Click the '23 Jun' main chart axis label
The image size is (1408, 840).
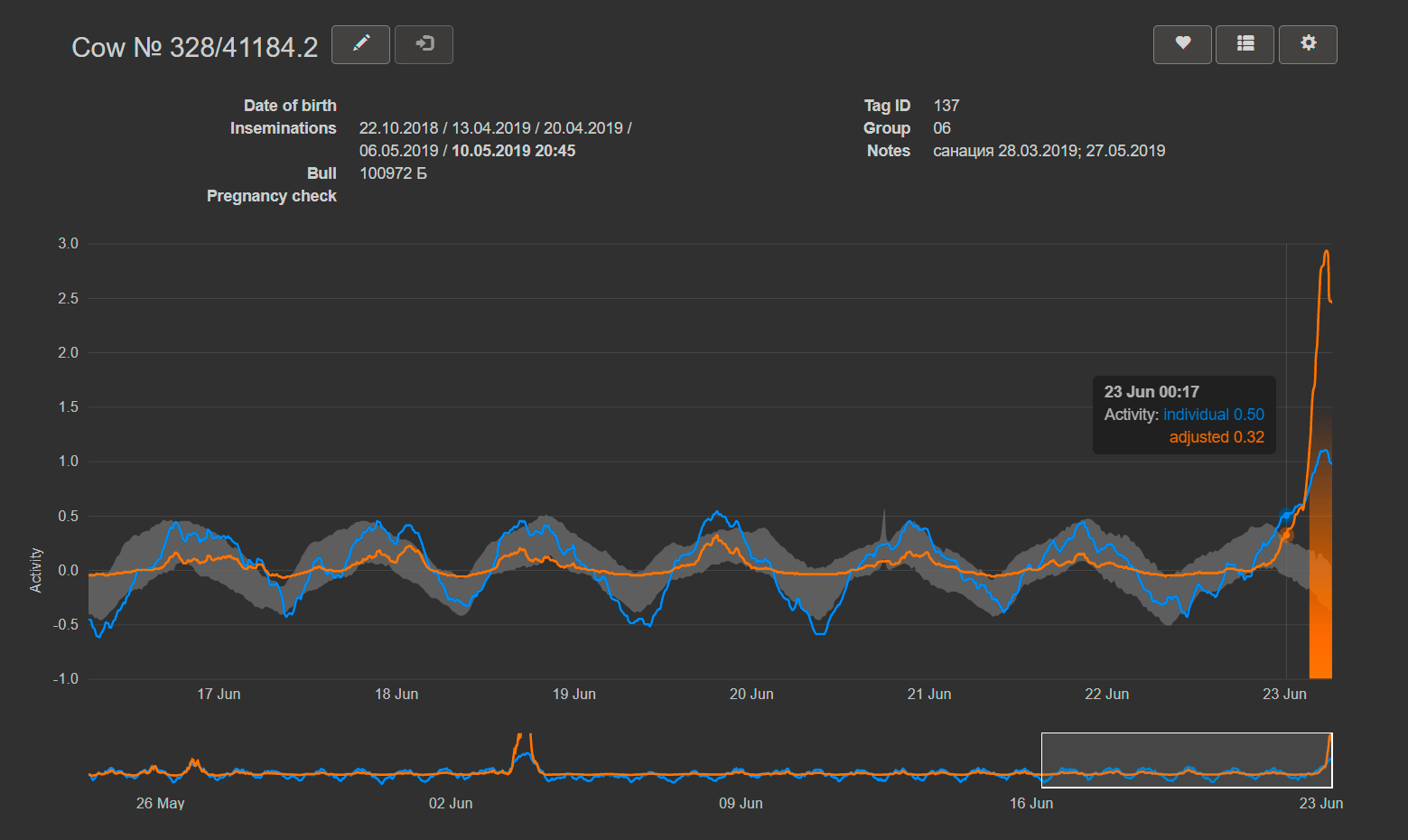[x=1284, y=694]
